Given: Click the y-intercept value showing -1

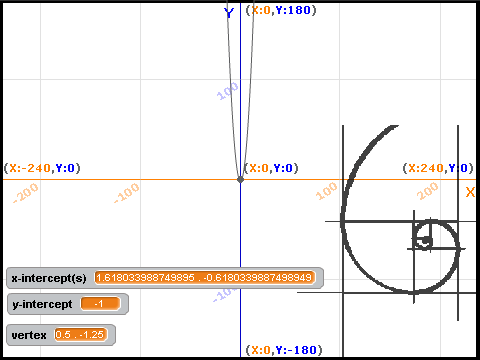Looking at the screenshot, I should pos(100,304).
